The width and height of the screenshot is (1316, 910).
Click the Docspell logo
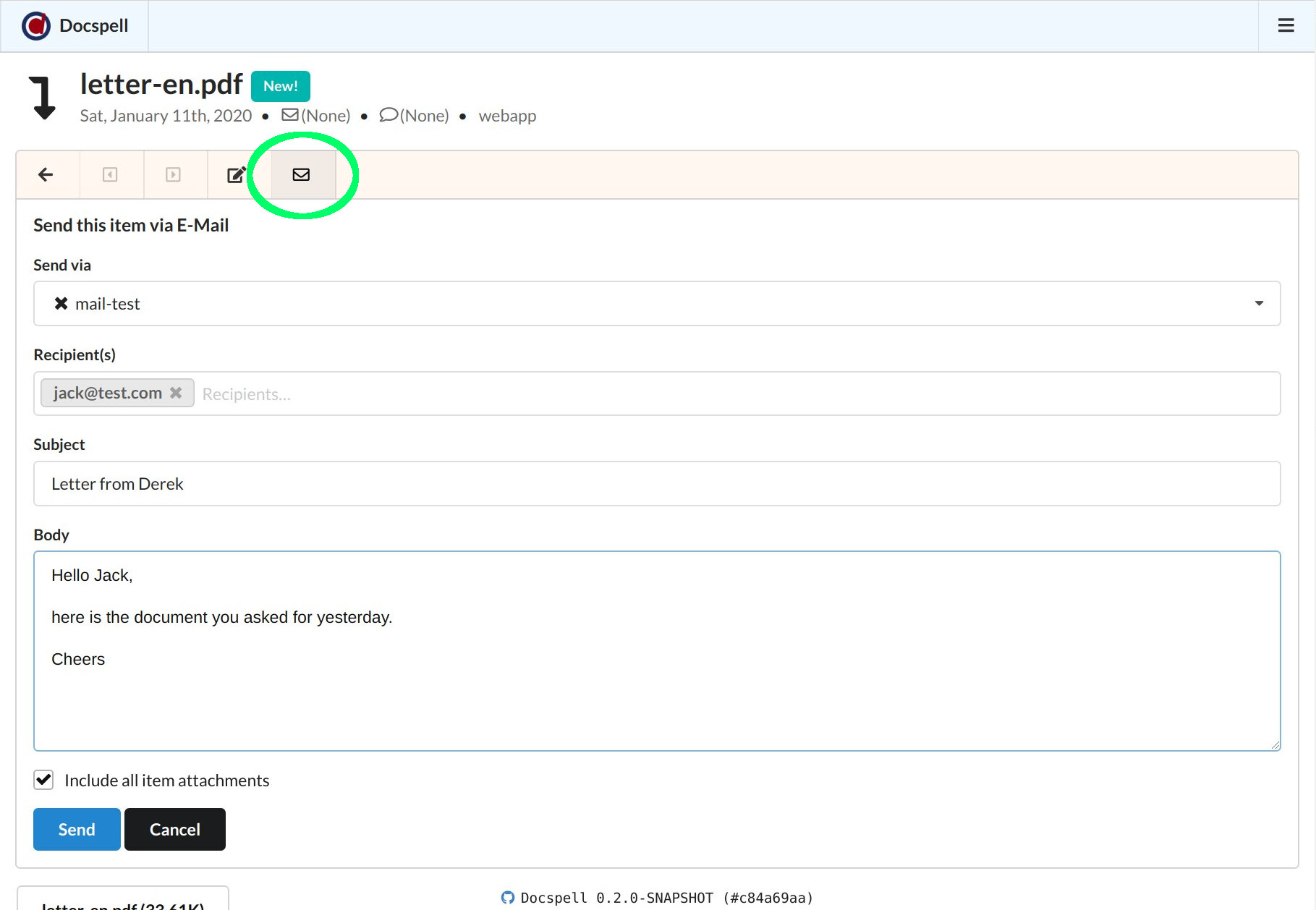click(36, 25)
